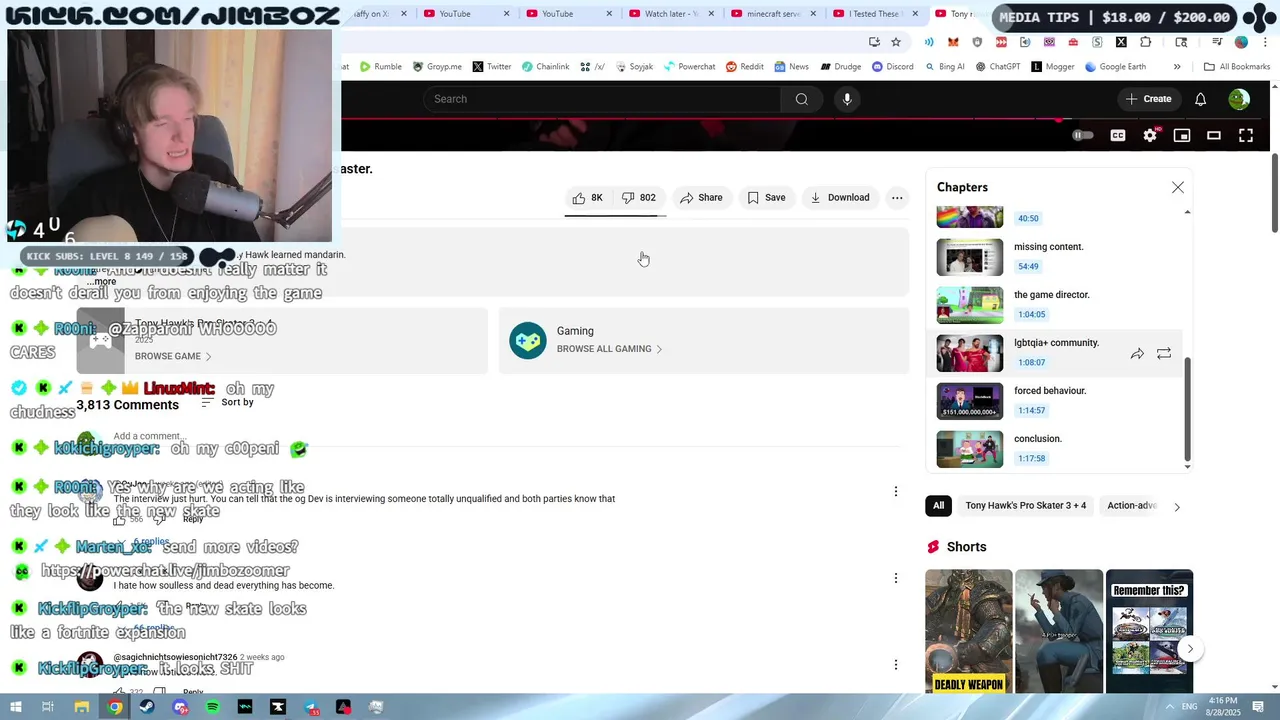Open menu for 'soulless and dead' comment
Screen dimensions: 1280x720
pos(896,578)
